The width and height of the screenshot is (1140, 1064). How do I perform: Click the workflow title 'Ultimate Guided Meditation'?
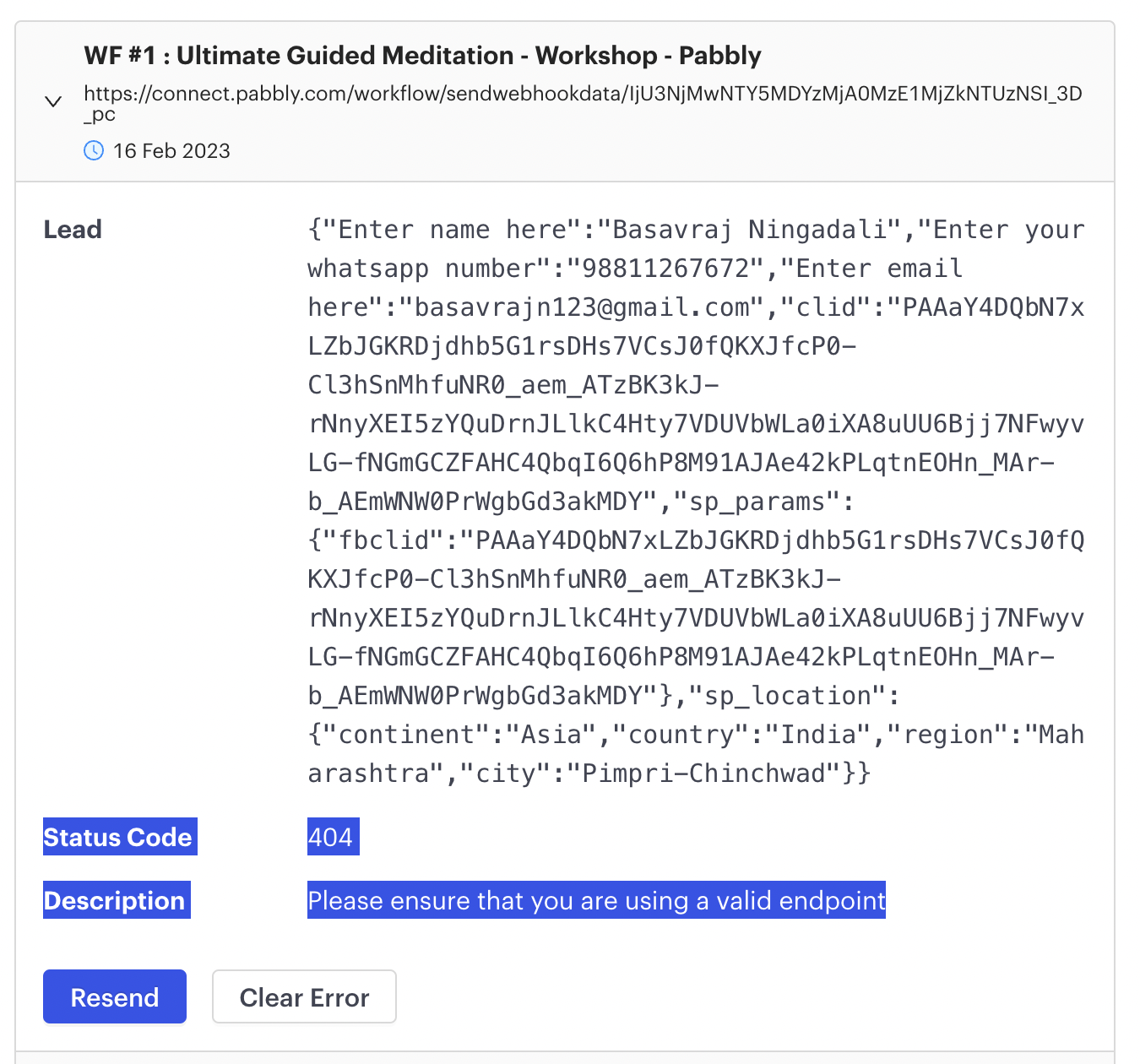pos(345,56)
